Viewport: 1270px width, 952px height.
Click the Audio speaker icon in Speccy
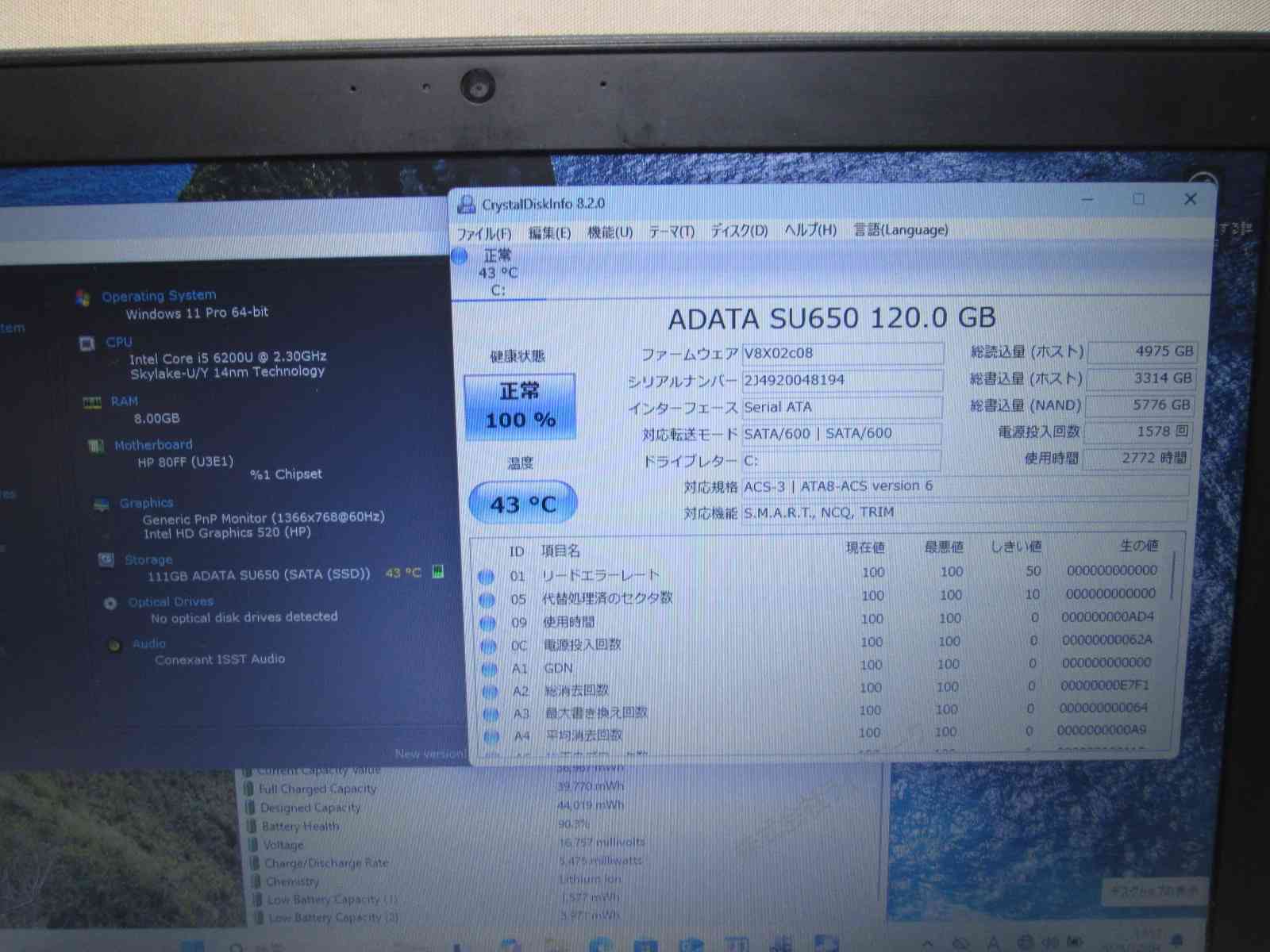coord(114,645)
